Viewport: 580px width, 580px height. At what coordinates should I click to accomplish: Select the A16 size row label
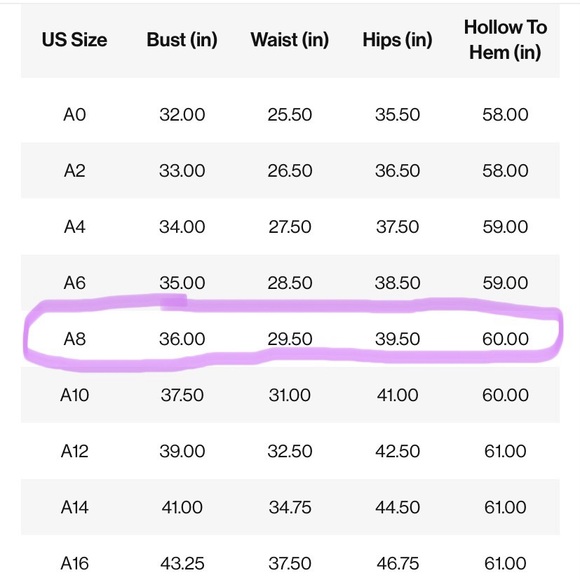[x=74, y=563]
